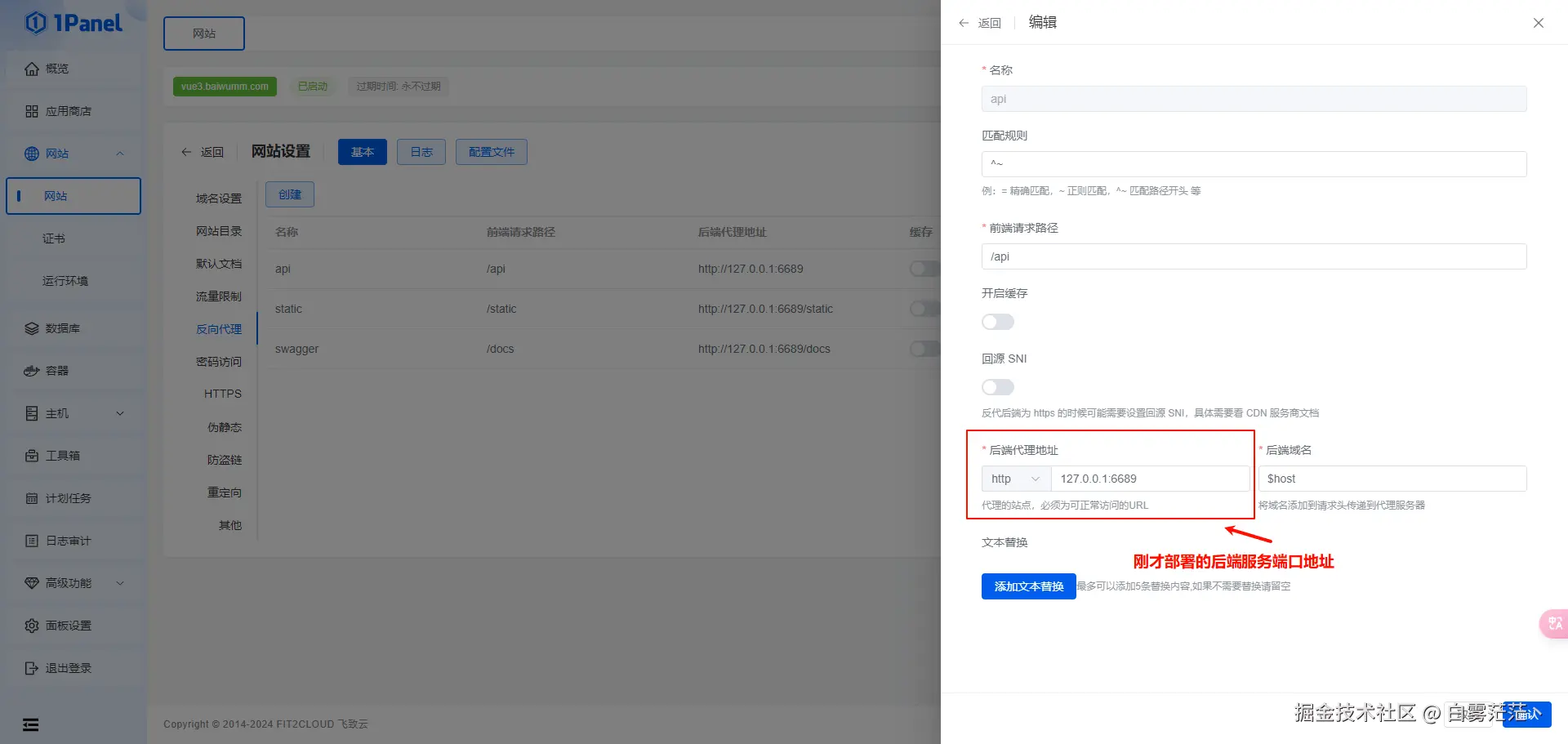Close the 编辑 drawer with X
Screen dimensions: 1568x744
pyautogui.click(x=1539, y=23)
